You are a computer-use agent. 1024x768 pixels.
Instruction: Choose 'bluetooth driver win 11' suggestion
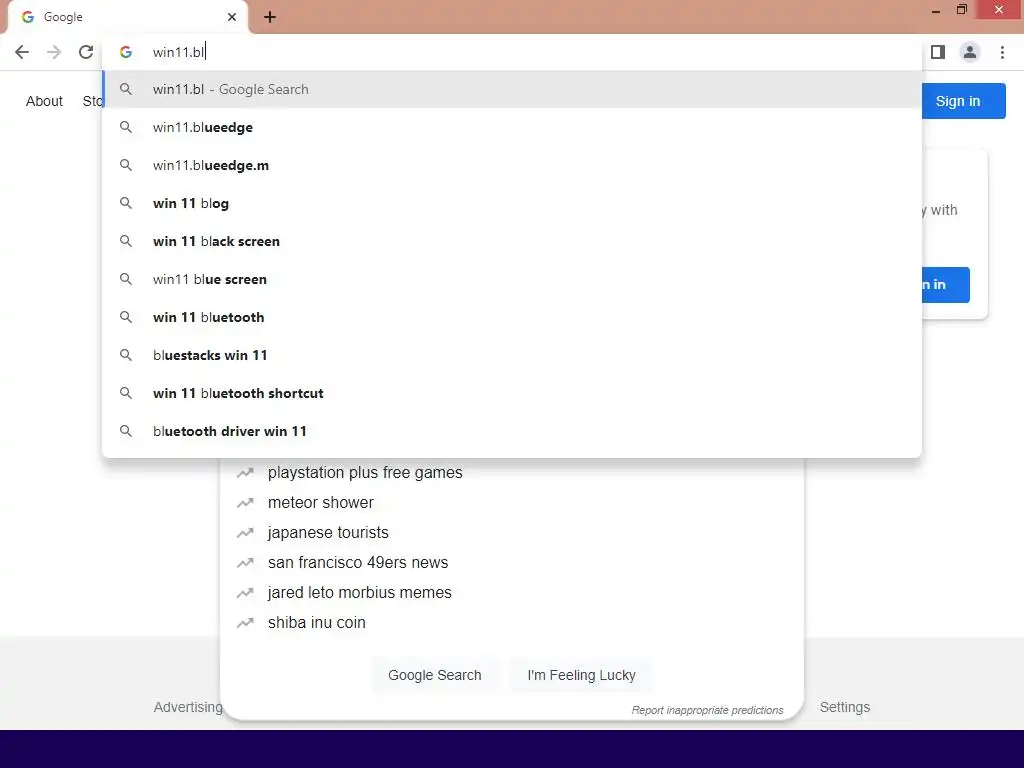click(512, 431)
